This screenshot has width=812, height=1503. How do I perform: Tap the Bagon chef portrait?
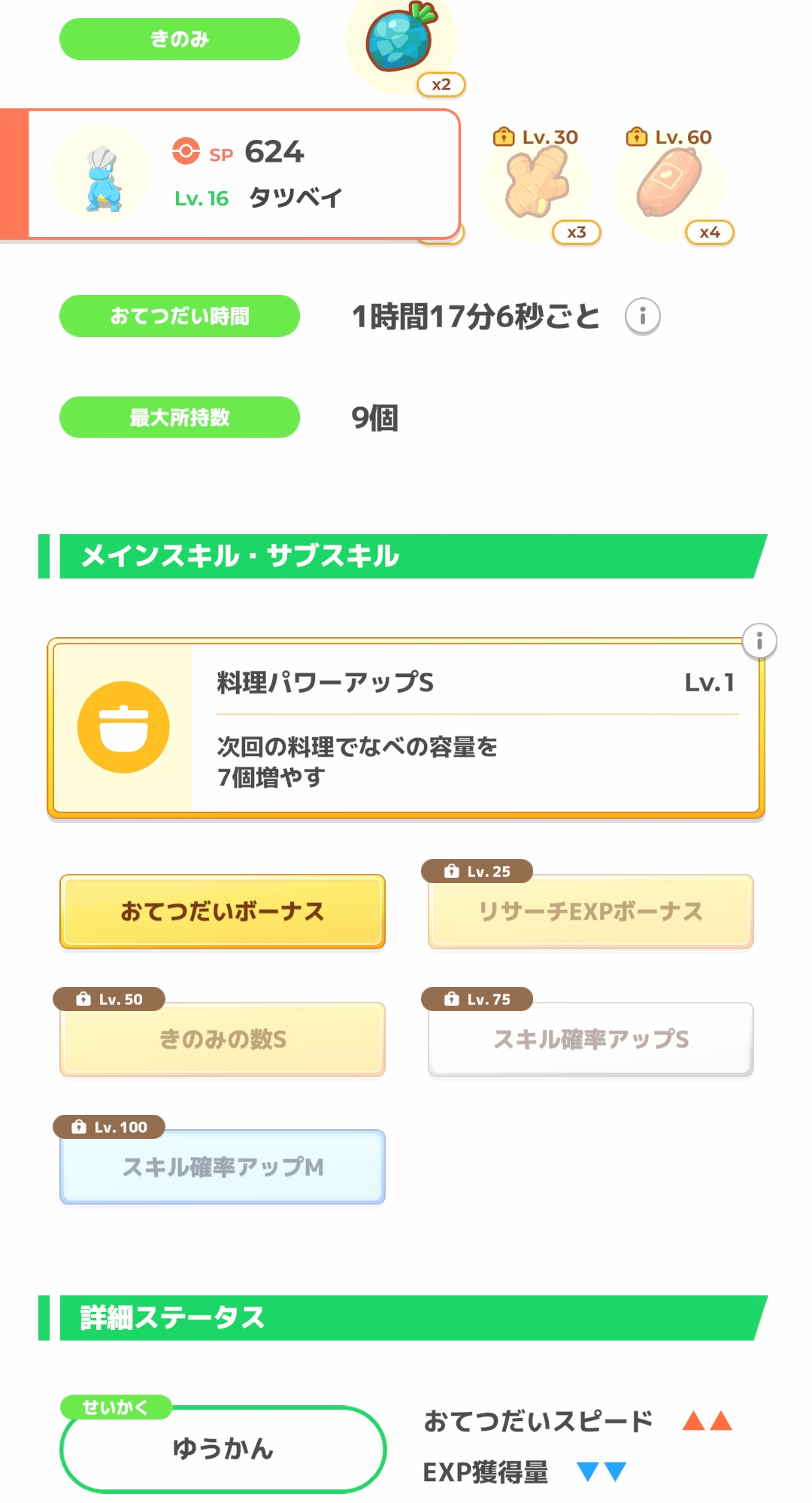[101, 175]
